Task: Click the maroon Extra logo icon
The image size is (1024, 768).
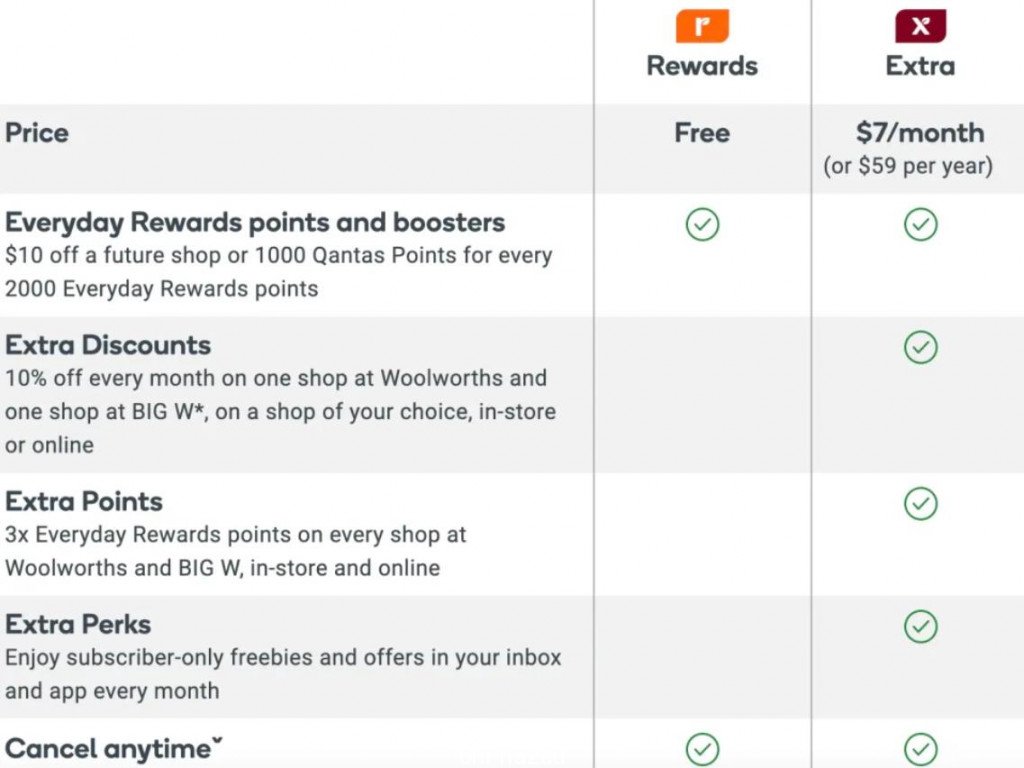Action: point(920,26)
